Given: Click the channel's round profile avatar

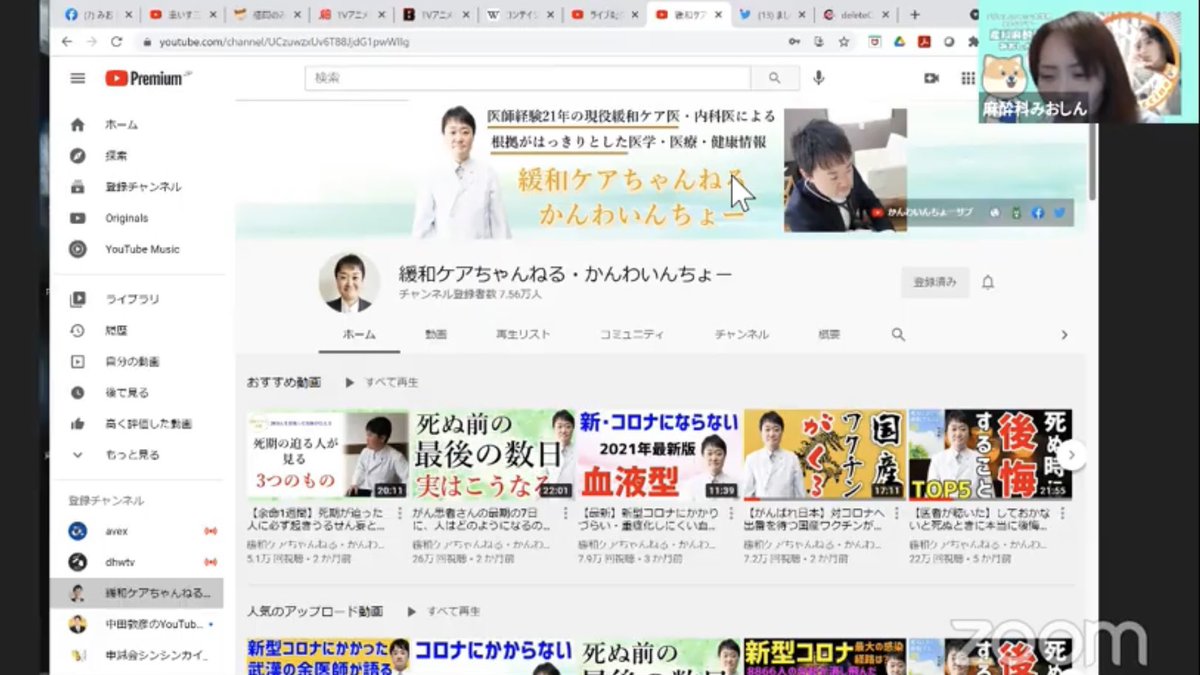Looking at the screenshot, I should pyautogui.click(x=349, y=282).
